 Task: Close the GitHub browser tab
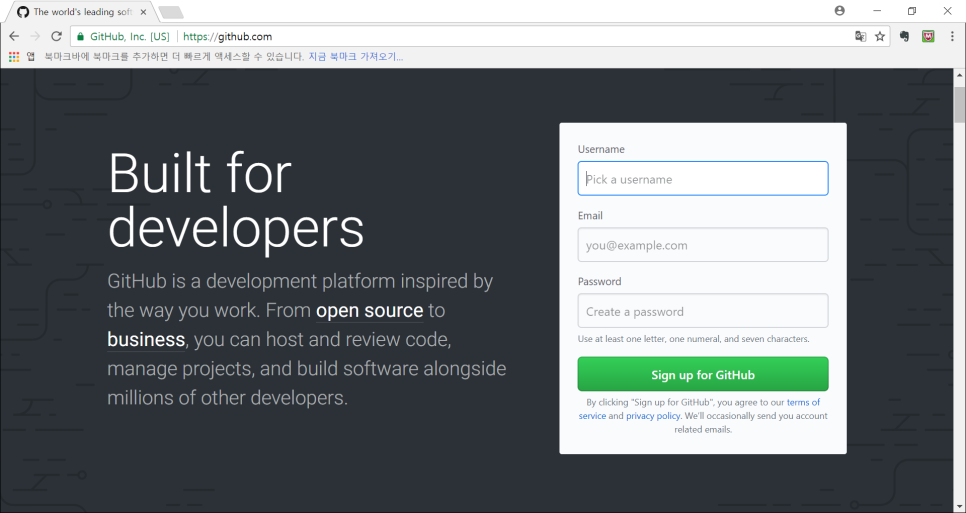(x=143, y=12)
